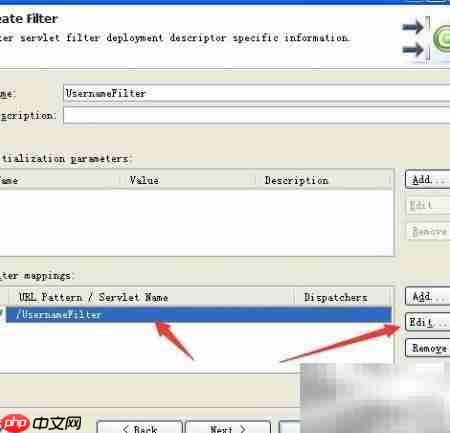450x433 pixels.
Task: Click the disabled Remove button for initialization parameters
Action: (x=428, y=231)
